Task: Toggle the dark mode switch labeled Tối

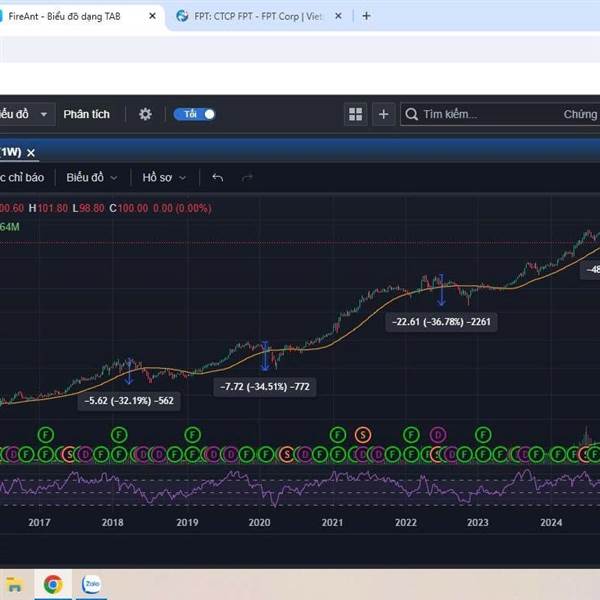Action: (x=195, y=114)
